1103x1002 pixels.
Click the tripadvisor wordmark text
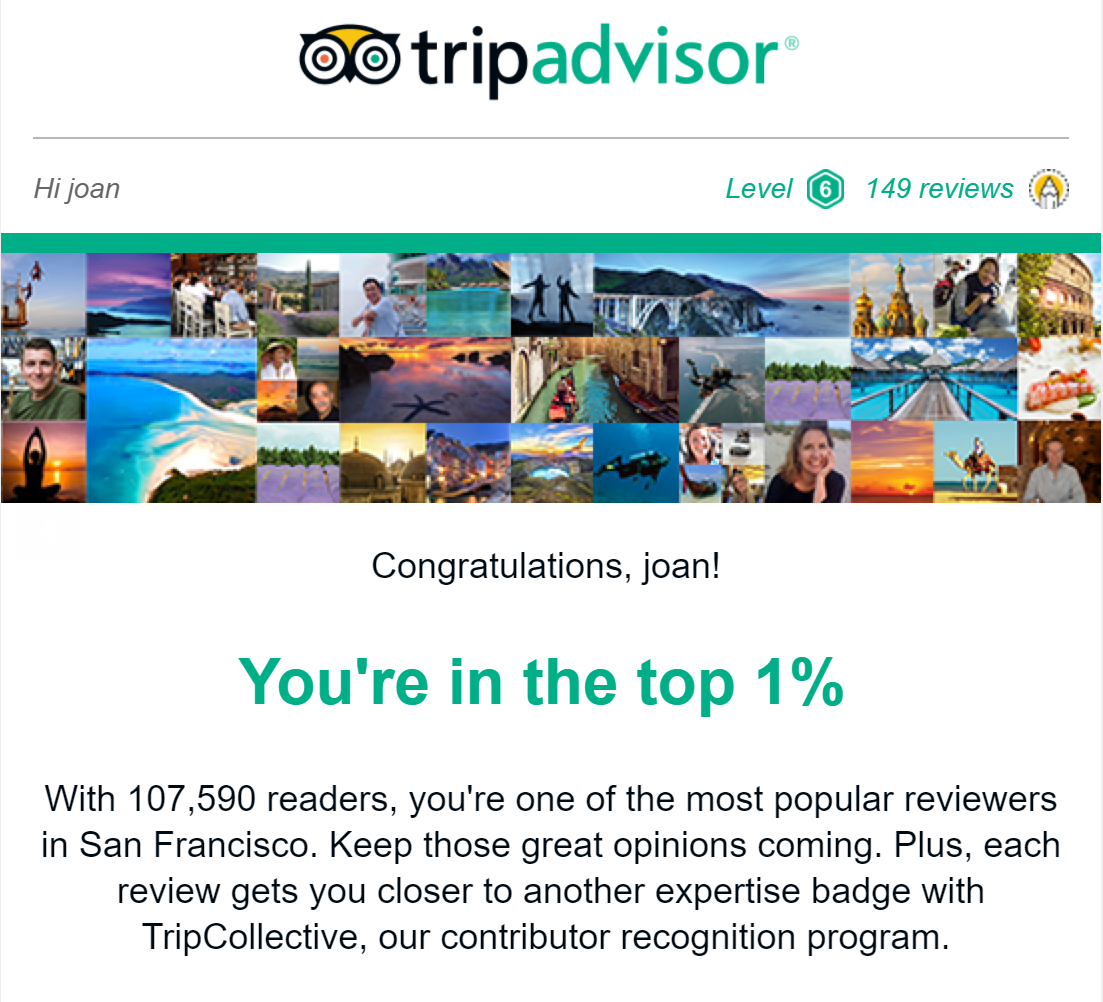[606, 60]
